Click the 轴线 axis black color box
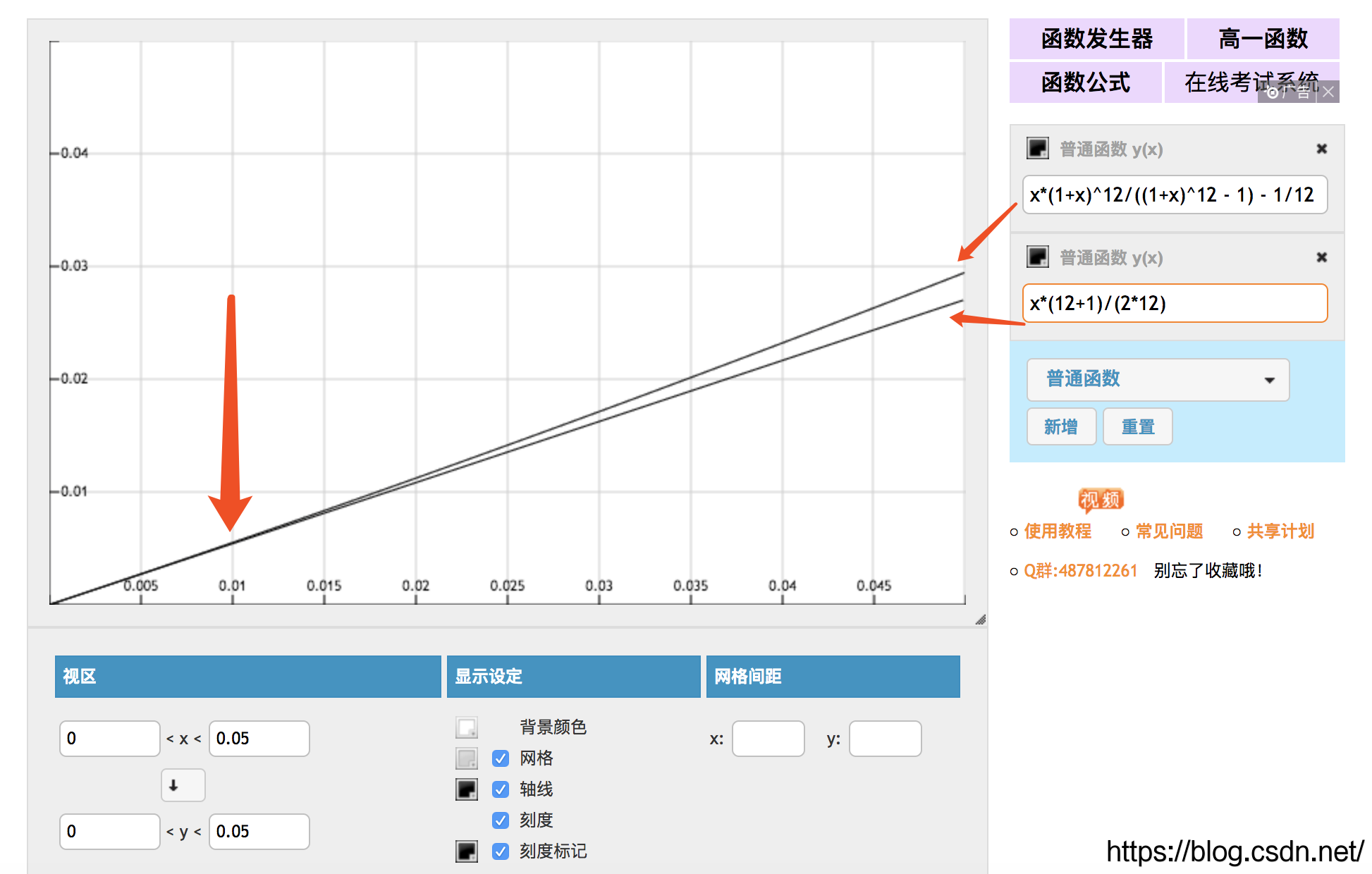The width and height of the screenshot is (1372, 874). click(467, 789)
